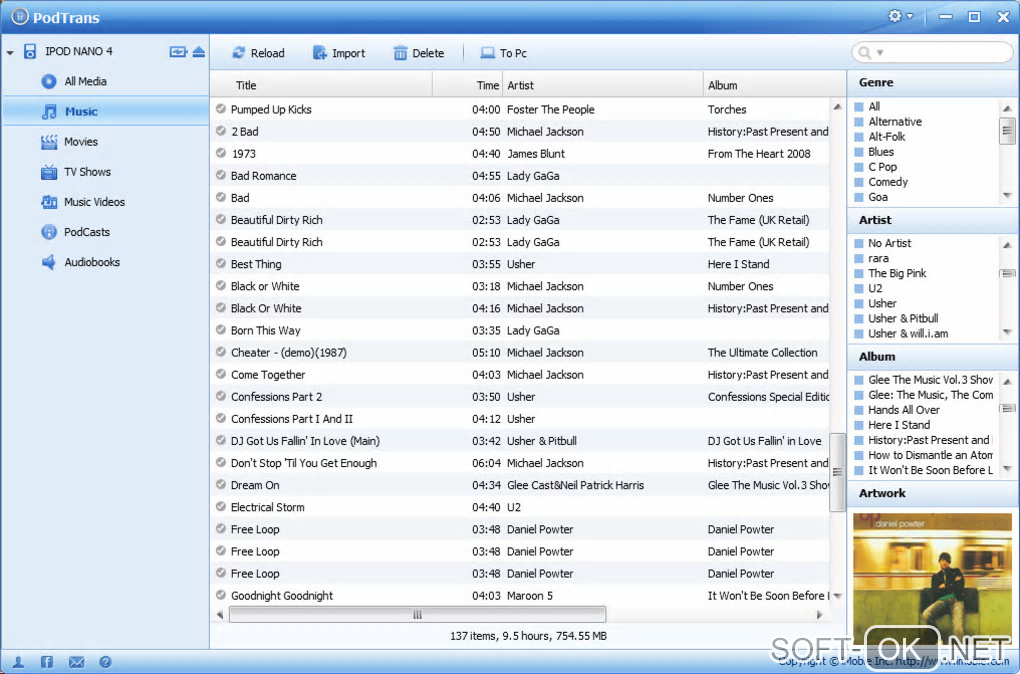Click the All Media disc icon

49,81
